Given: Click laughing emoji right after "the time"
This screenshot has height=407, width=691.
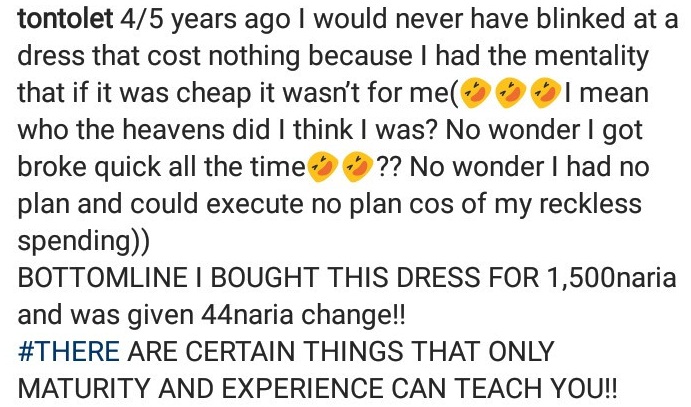Looking at the screenshot, I should (323, 166).
